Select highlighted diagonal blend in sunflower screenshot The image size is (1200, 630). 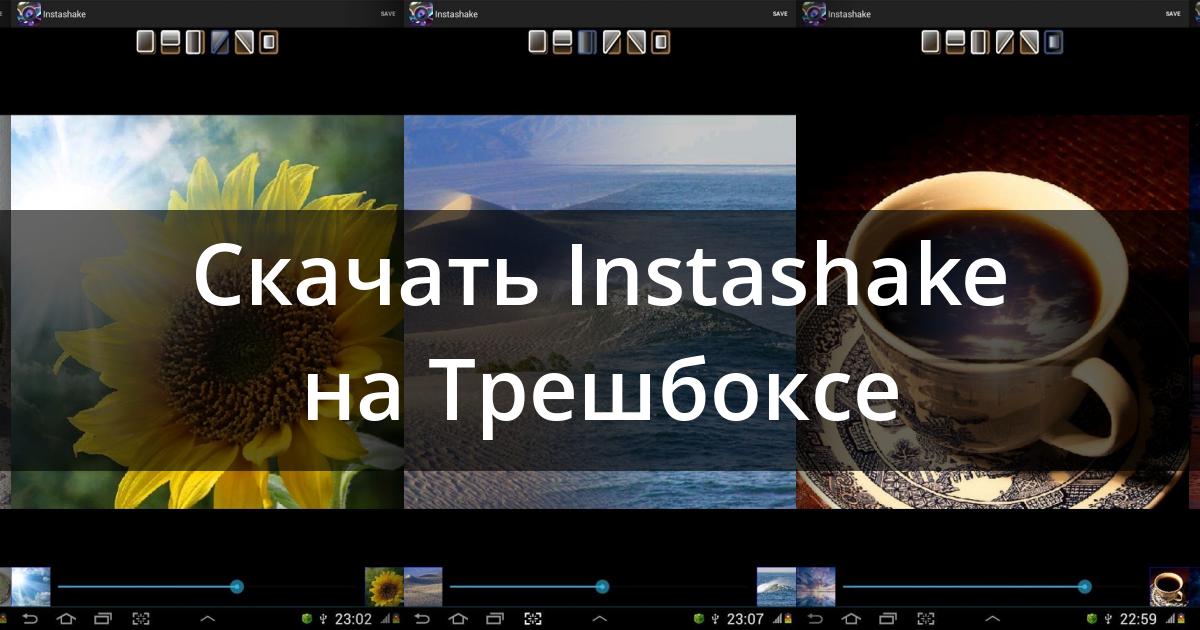(x=220, y=42)
